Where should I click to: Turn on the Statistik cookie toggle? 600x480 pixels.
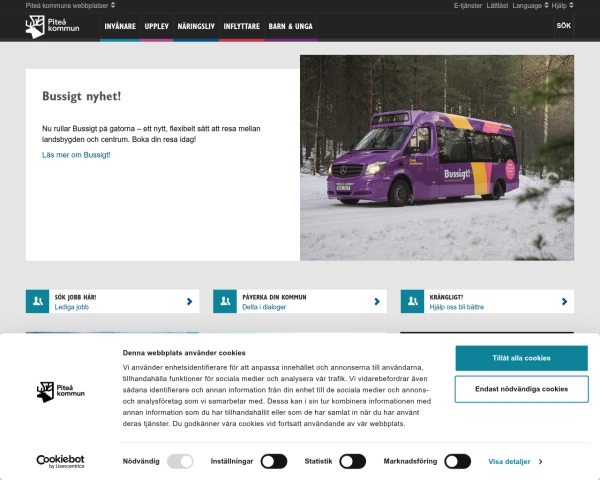(x=353, y=461)
